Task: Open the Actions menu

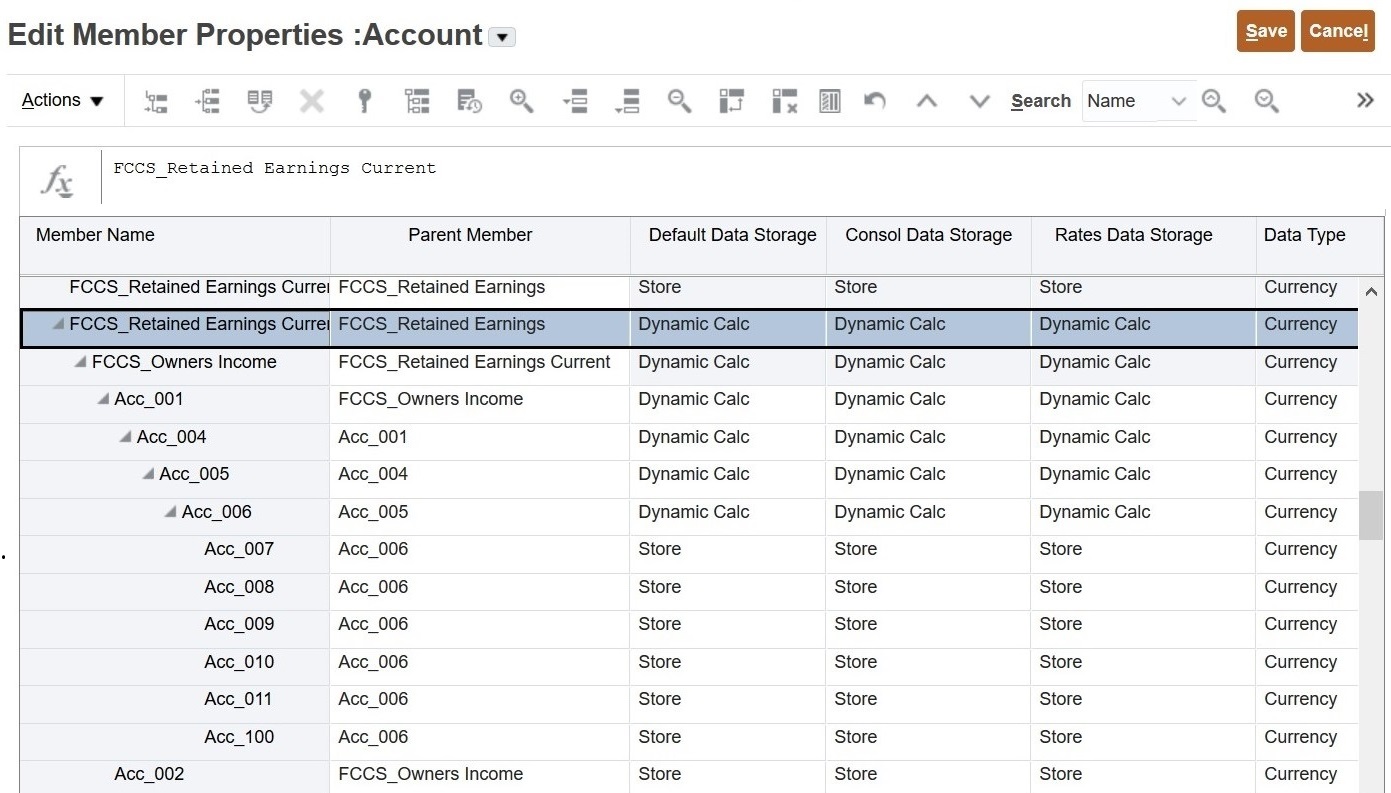Action: [x=63, y=101]
